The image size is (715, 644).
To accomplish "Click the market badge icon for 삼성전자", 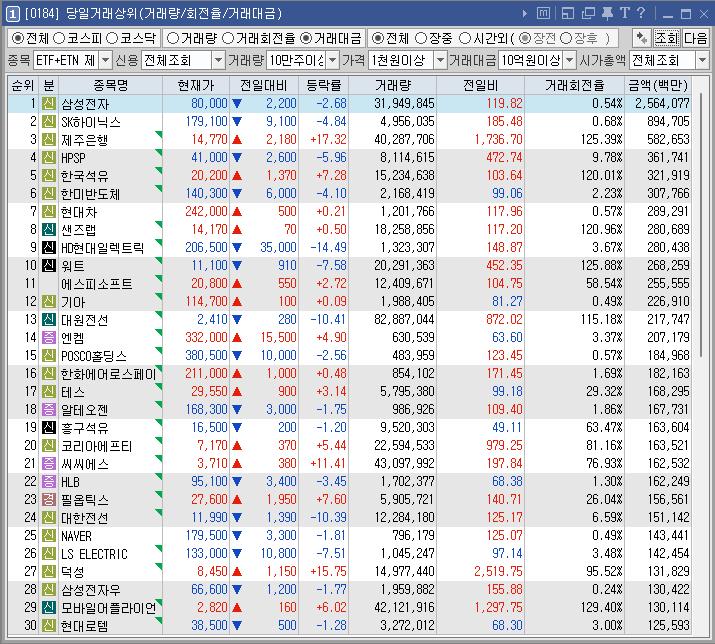I will click(48, 104).
